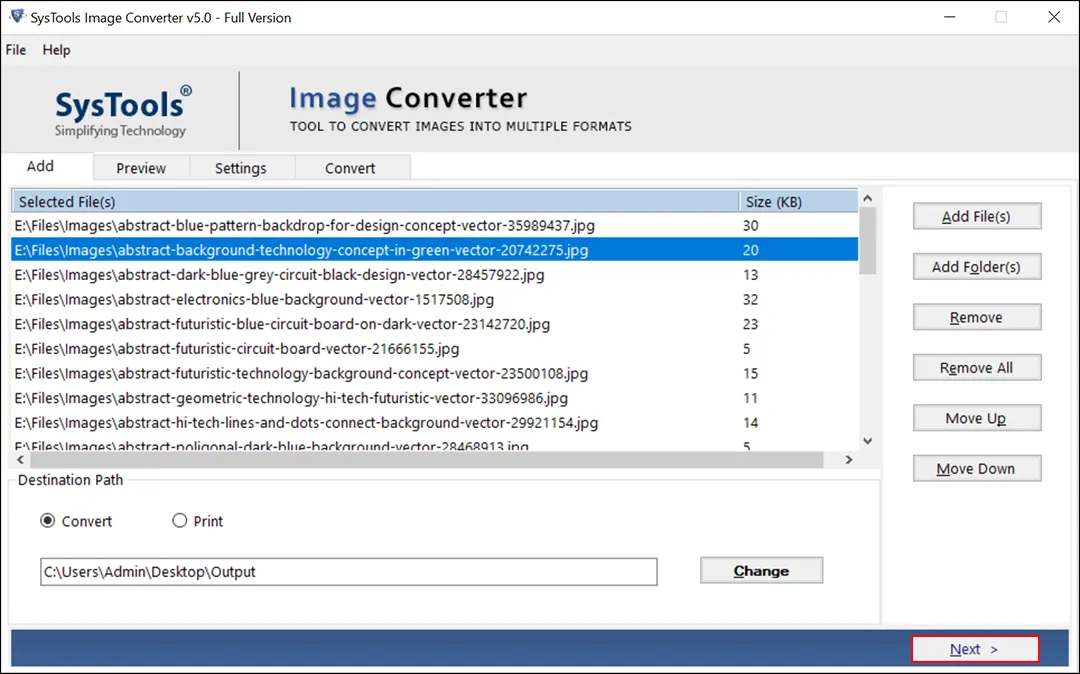Move the selected file up
The height and width of the screenshot is (674, 1080).
click(977, 417)
